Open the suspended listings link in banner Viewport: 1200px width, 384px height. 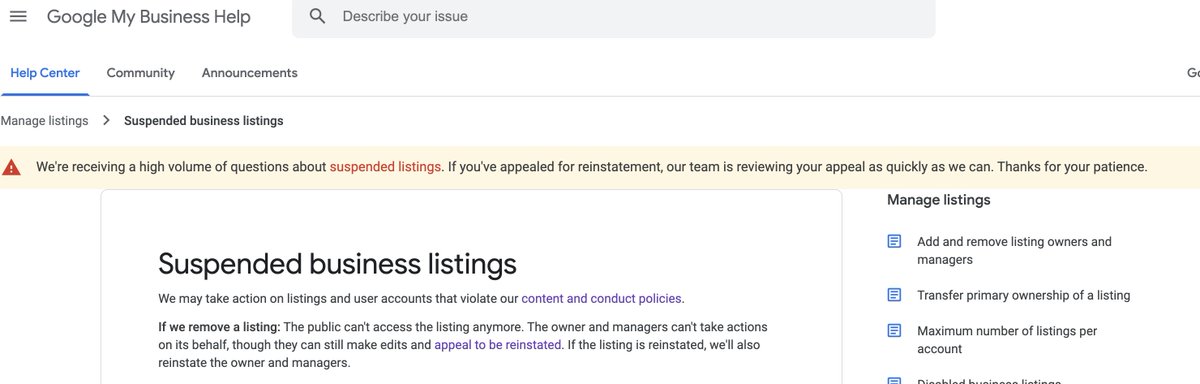385,167
